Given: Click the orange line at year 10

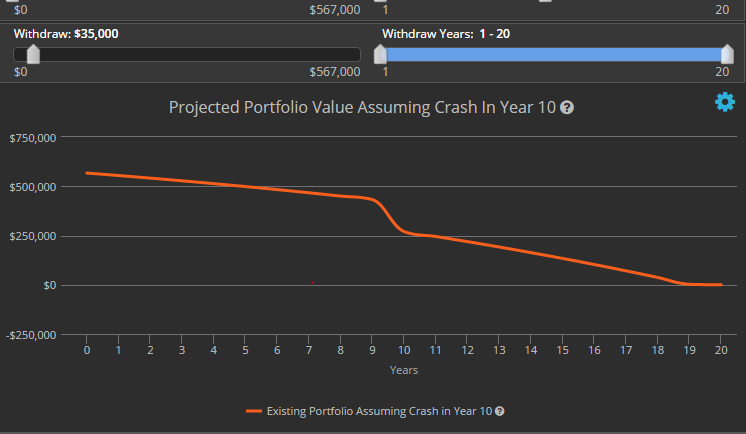Looking at the screenshot, I should click(x=403, y=230).
